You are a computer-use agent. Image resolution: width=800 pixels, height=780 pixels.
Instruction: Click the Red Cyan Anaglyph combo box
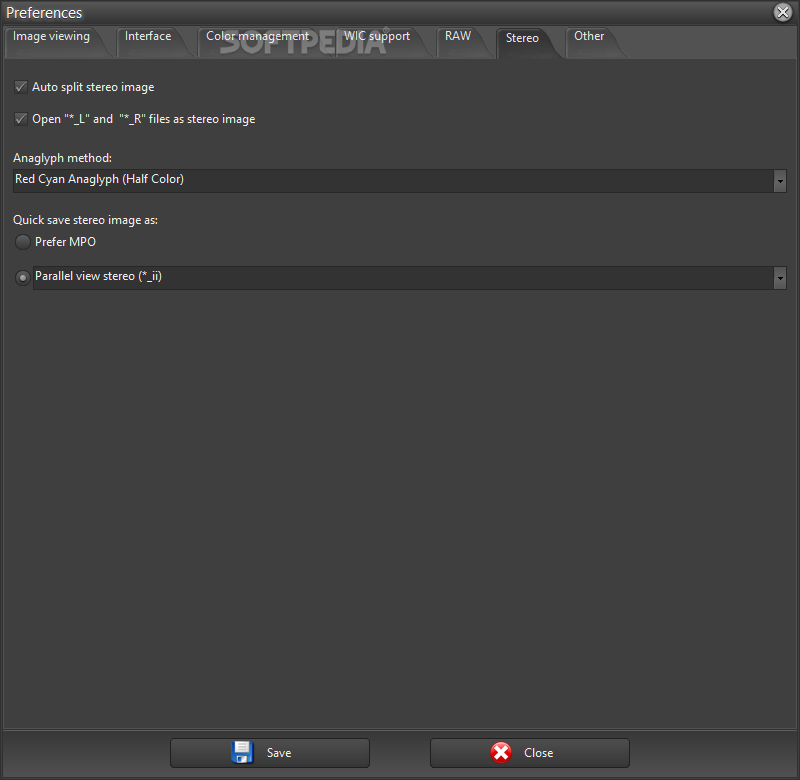tap(399, 181)
